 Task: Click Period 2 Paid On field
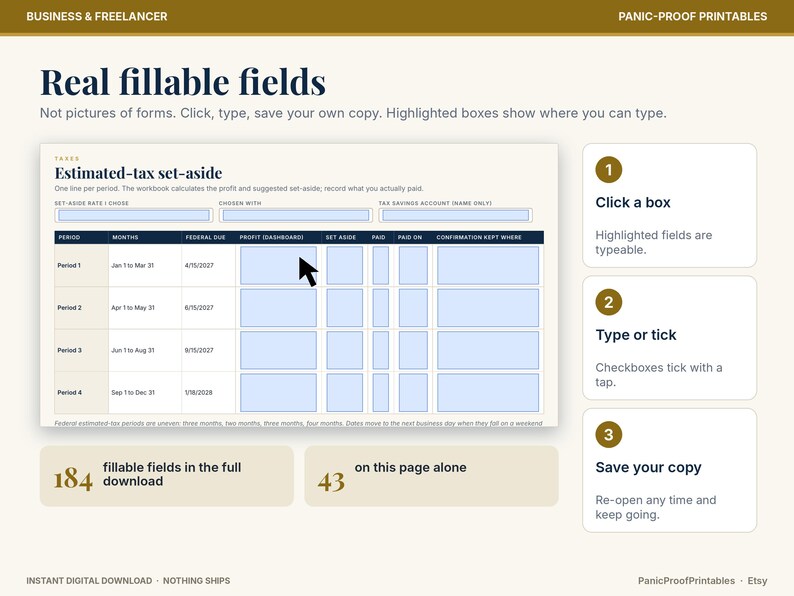pos(413,308)
